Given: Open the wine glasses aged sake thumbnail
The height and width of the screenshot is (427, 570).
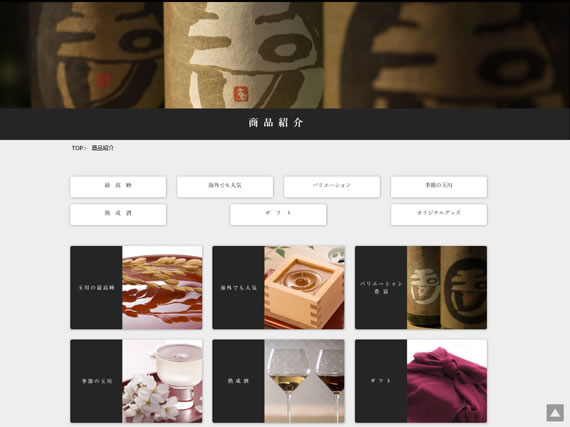Looking at the screenshot, I should click(x=304, y=381).
